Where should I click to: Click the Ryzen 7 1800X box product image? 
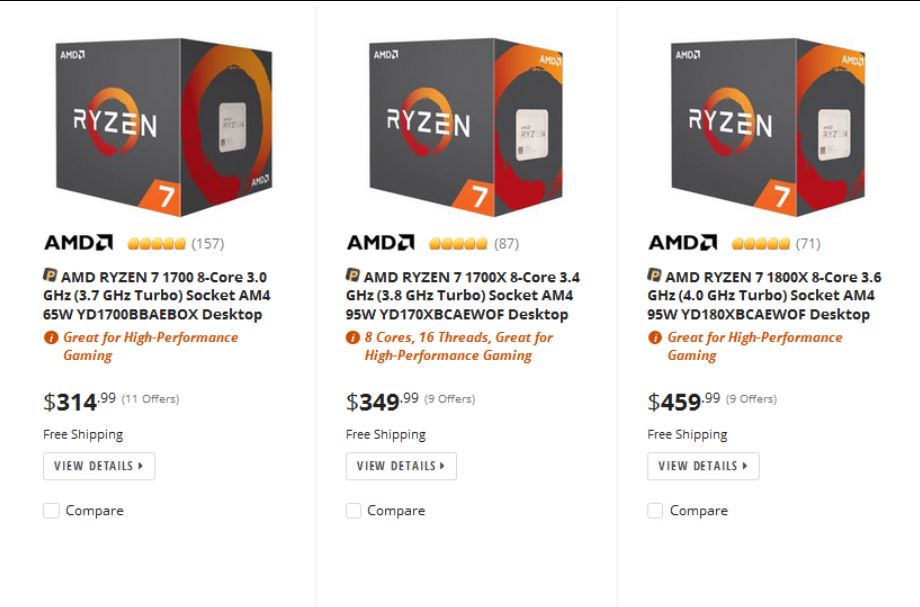(764, 127)
